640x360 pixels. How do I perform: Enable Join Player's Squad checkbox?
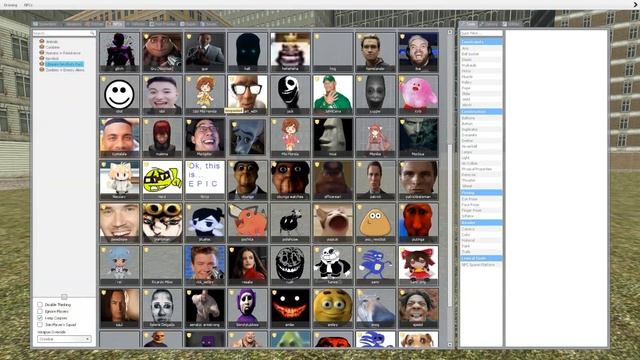[40, 324]
